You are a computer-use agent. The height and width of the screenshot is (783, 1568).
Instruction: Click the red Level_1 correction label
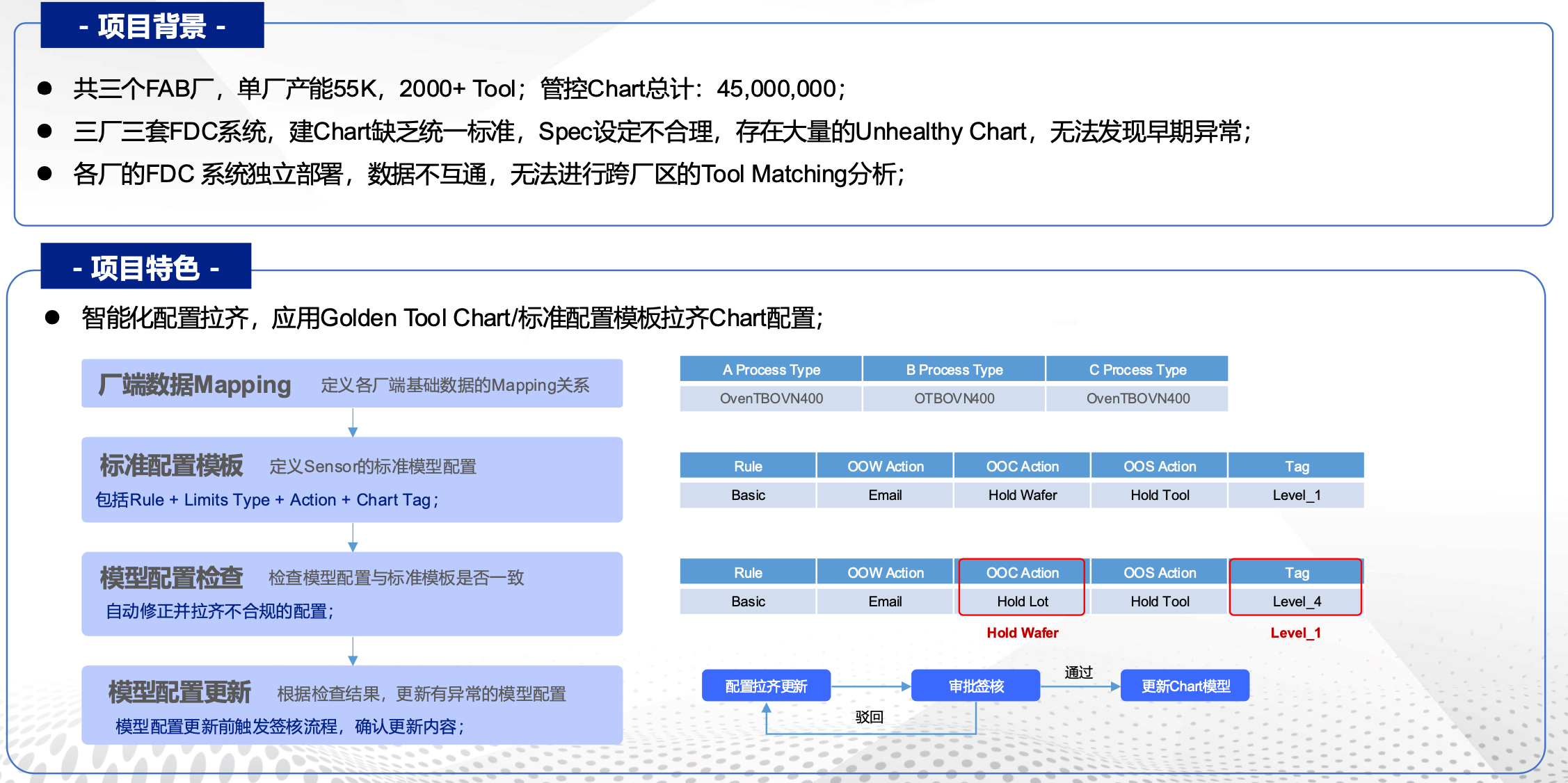pyautogui.click(x=1295, y=633)
